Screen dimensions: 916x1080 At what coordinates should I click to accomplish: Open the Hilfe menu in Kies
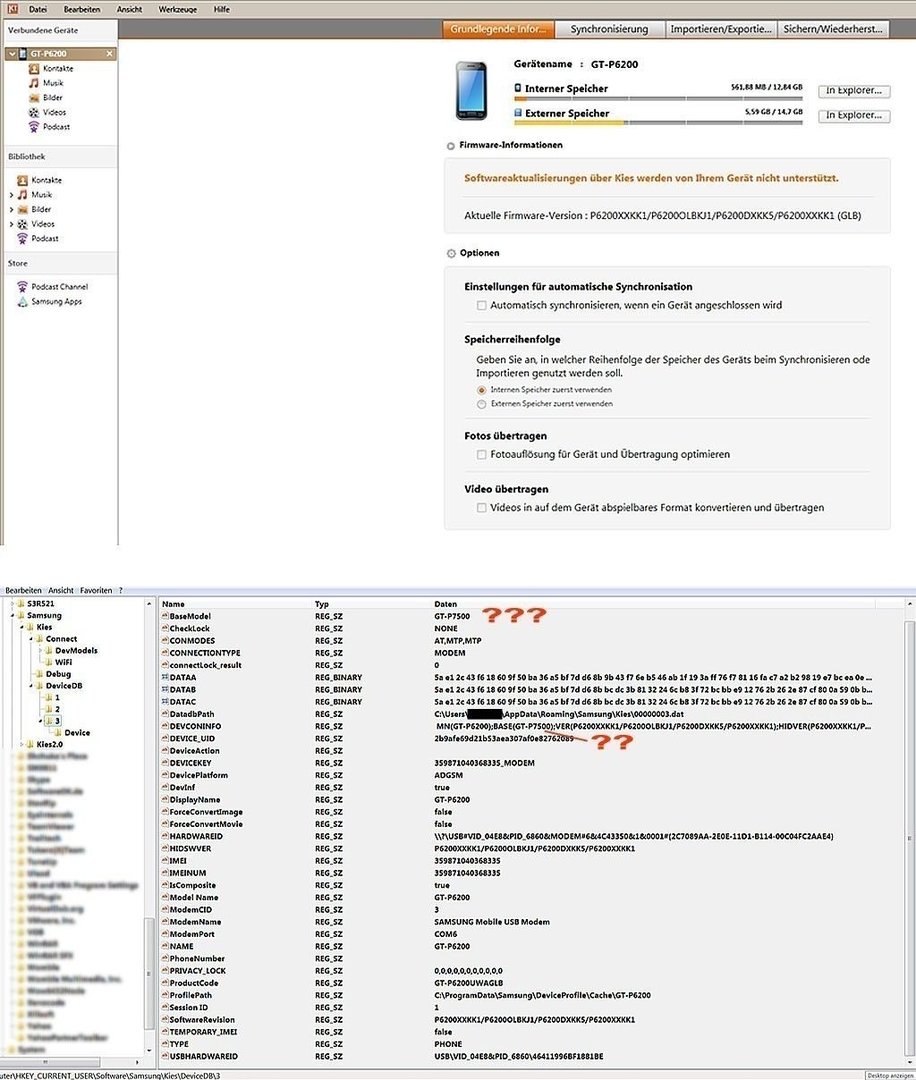222,9
